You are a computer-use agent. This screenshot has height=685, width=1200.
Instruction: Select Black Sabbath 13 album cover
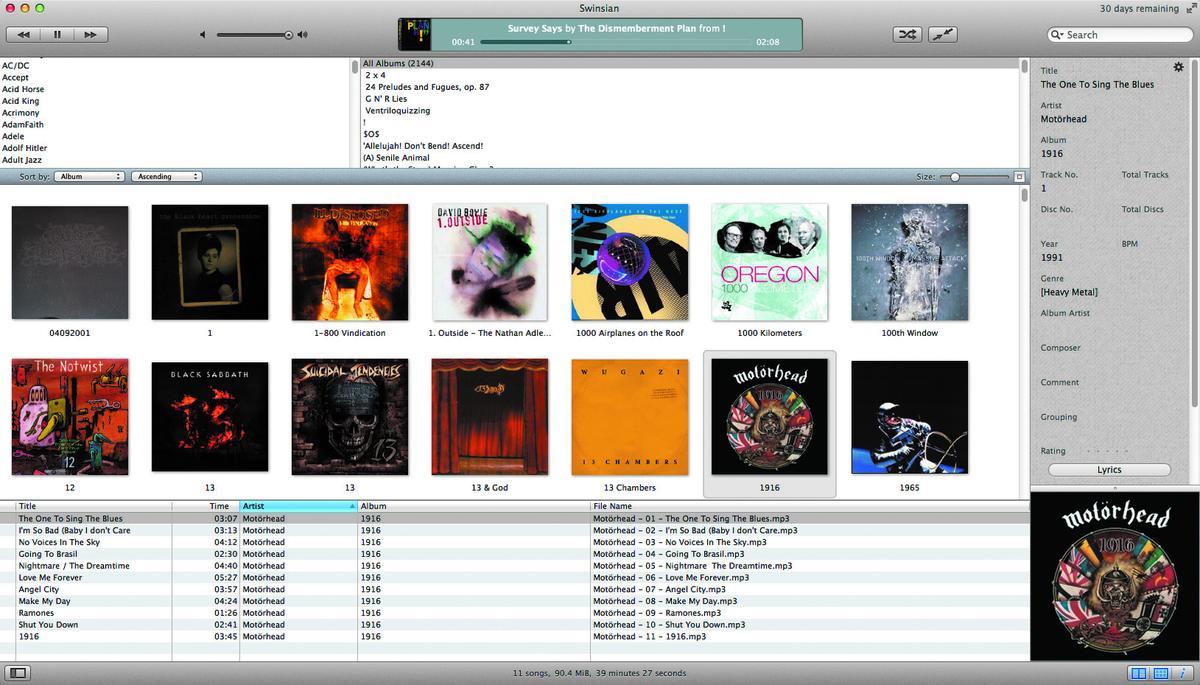pyautogui.click(x=210, y=417)
